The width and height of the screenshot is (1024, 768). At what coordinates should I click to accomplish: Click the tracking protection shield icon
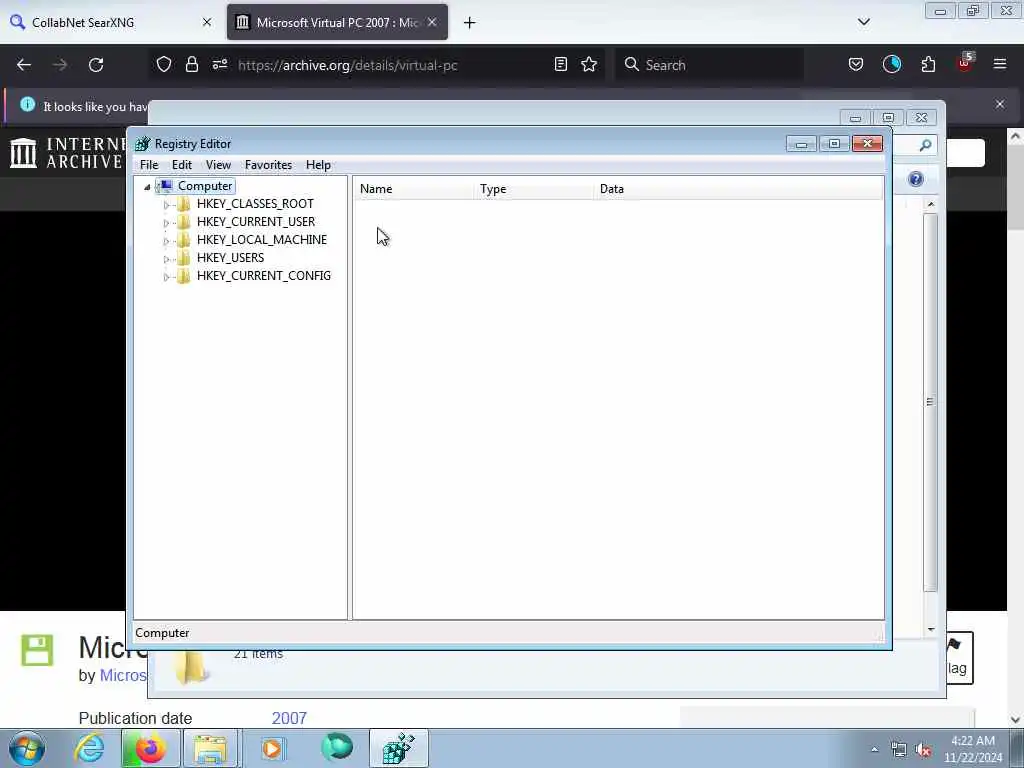(x=164, y=65)
